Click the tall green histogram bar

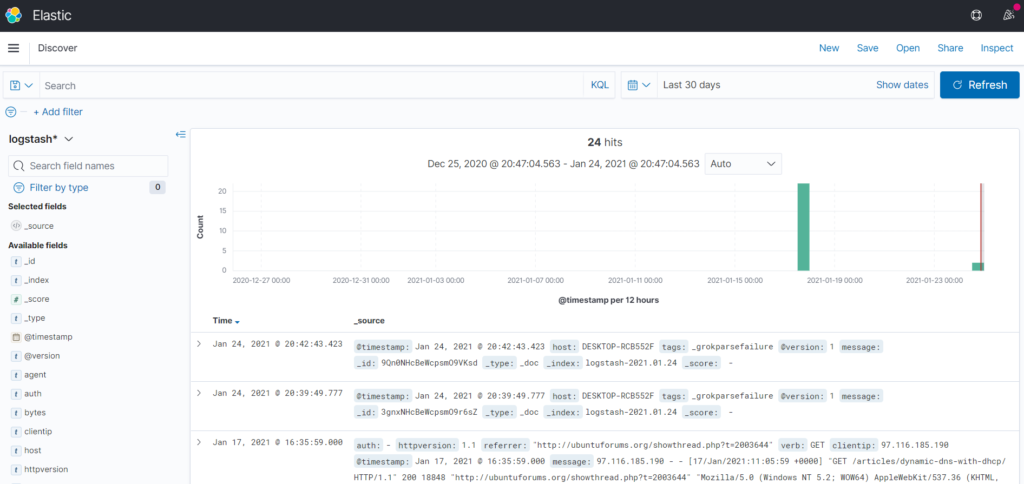tap(803, 227)
